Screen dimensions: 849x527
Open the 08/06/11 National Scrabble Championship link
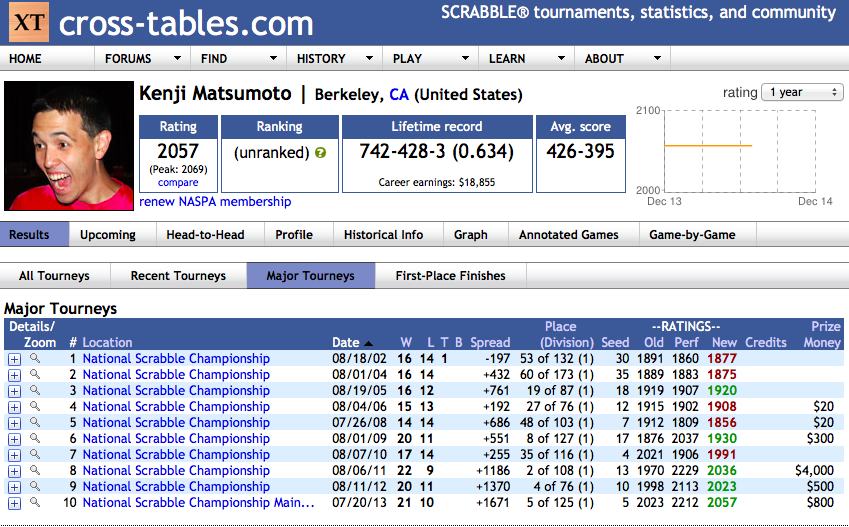(176, 471)
